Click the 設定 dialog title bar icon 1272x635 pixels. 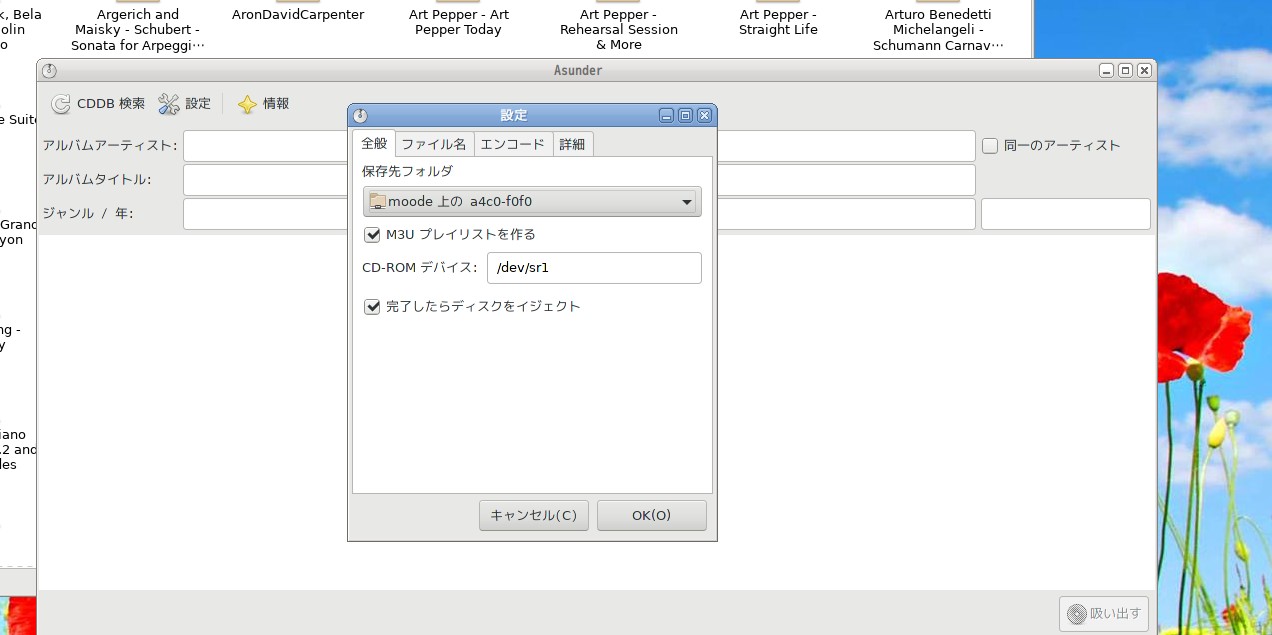pos(360,115)
